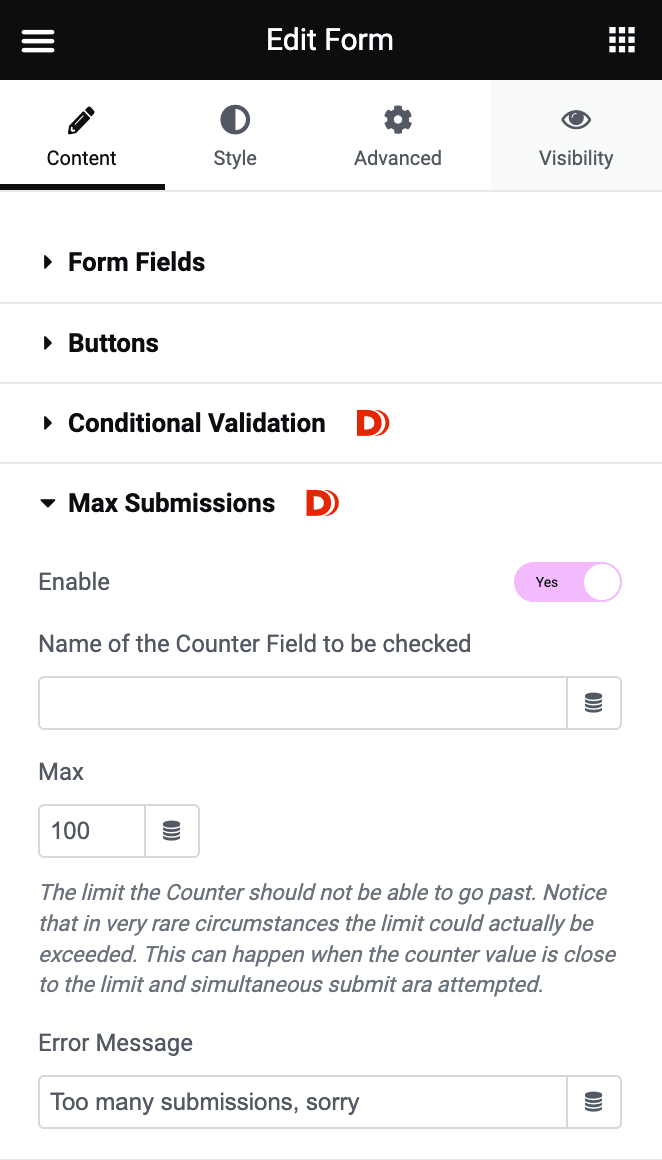Screen dimensions: 662x1160
Task: Click the Yes label on the Enable switch
Action: 547,581
